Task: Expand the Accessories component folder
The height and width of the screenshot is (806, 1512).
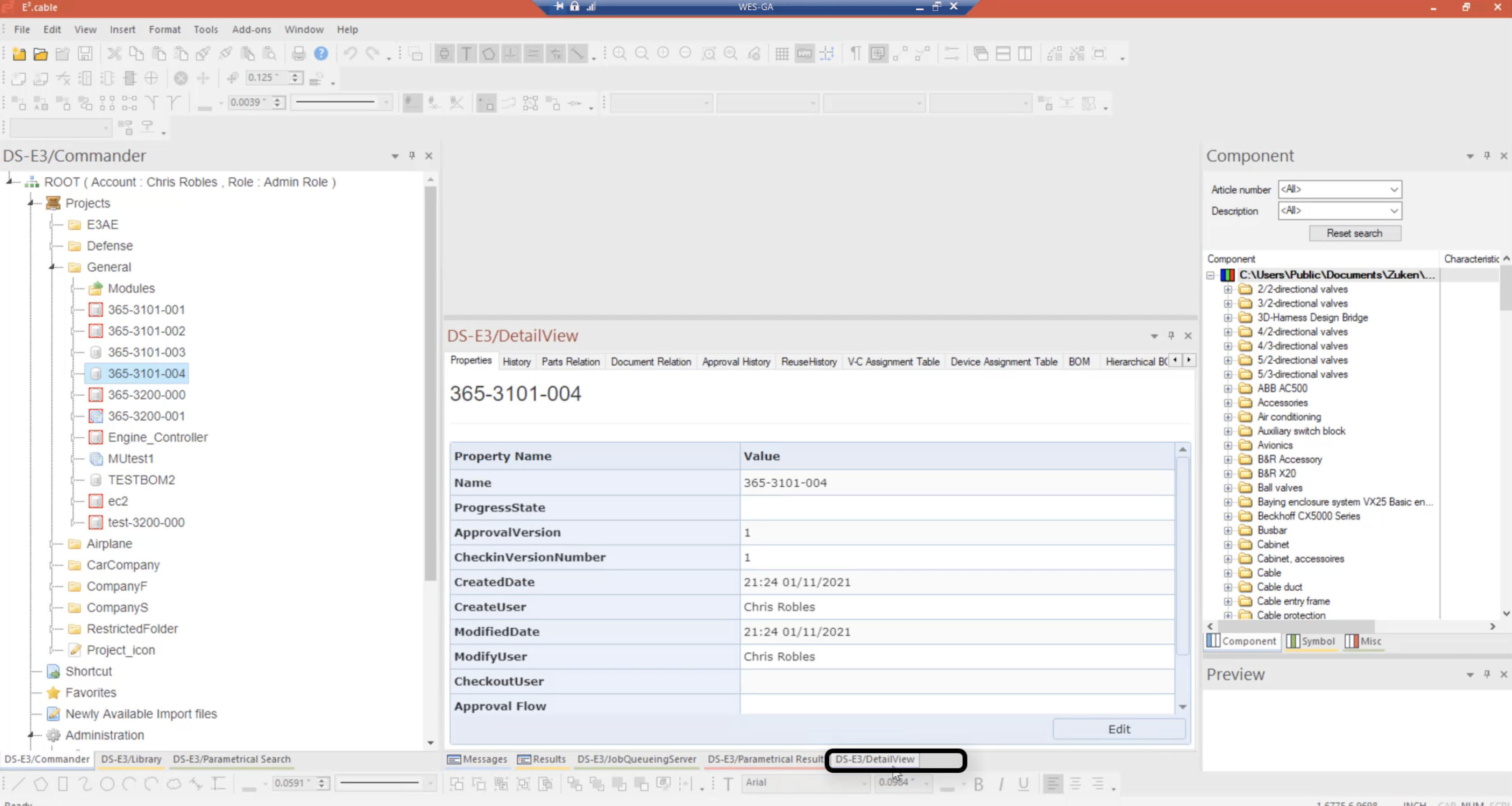Action: click(1228, 403)
